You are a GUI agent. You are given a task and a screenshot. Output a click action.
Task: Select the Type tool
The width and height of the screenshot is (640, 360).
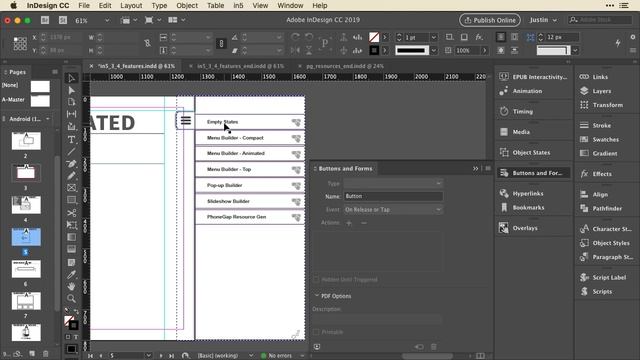pos(71,140)
